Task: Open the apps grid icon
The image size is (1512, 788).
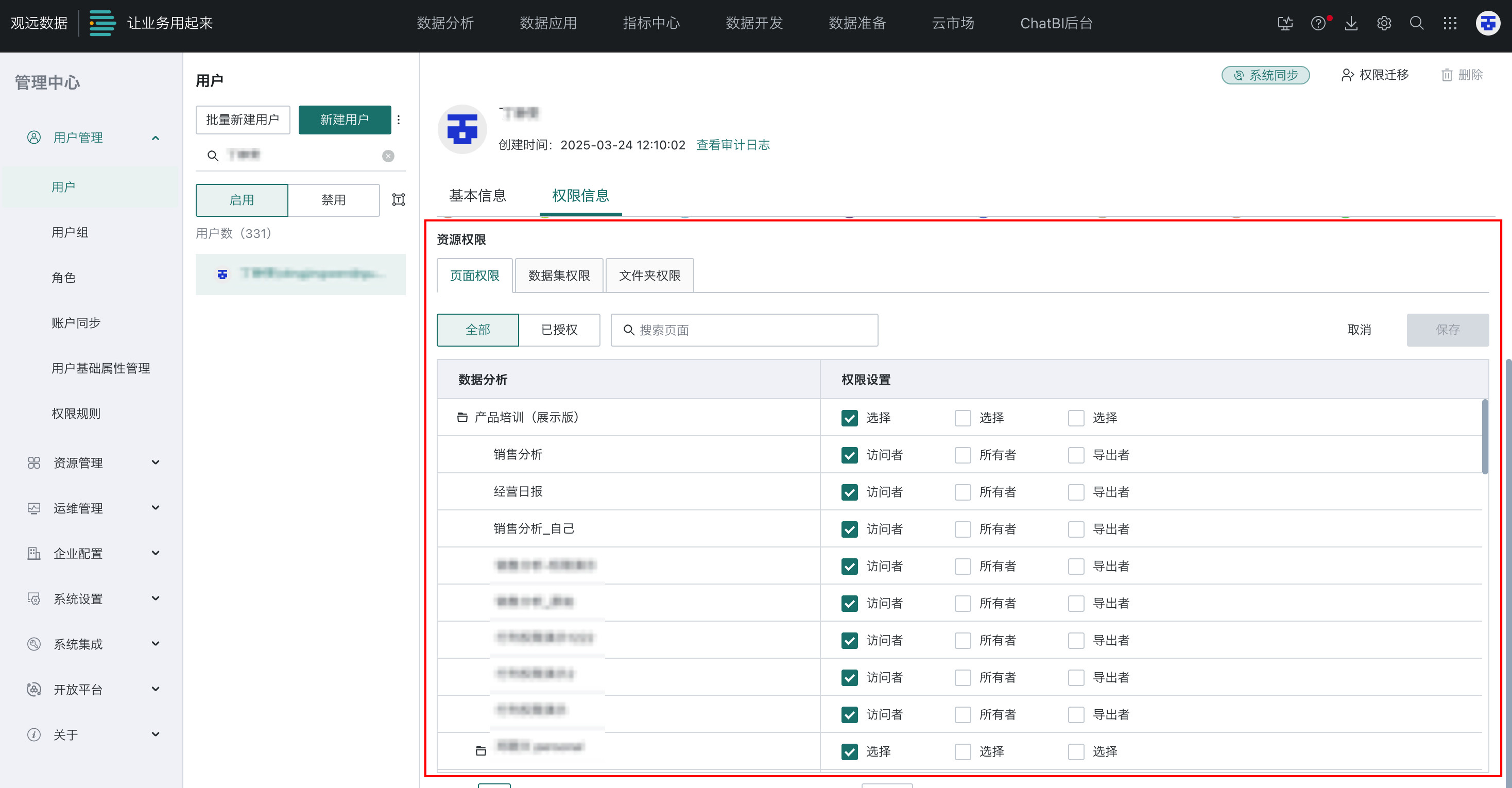Action: pos(1450,24)
